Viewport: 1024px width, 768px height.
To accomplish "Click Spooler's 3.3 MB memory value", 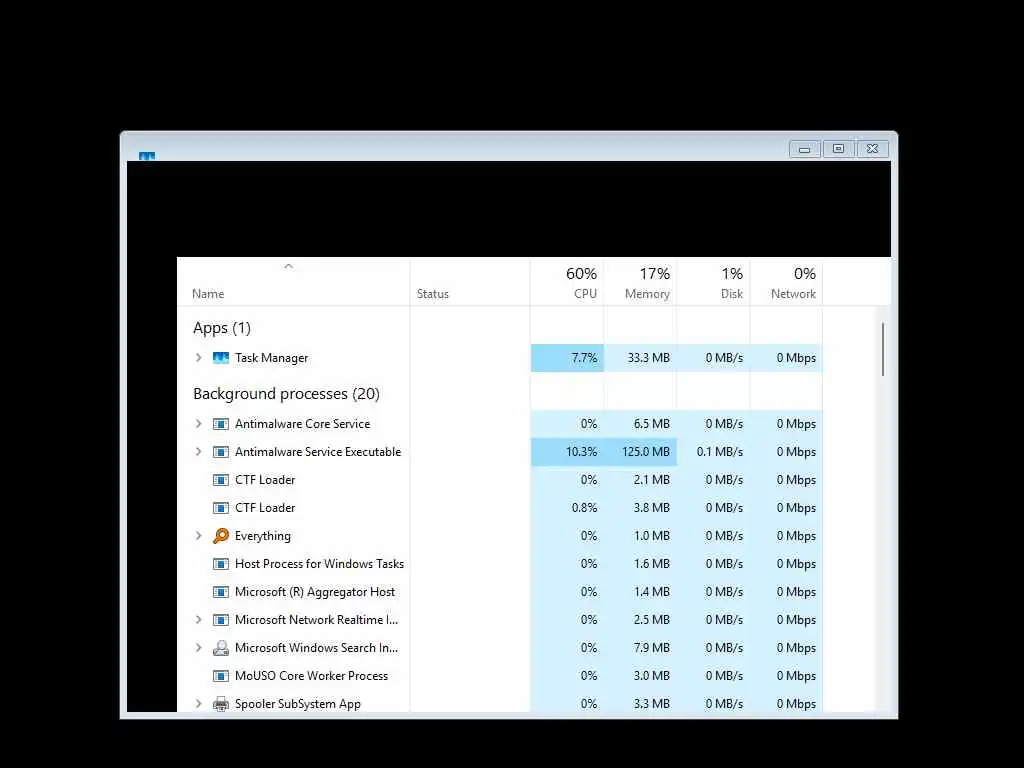I will [x=652, y=704].
